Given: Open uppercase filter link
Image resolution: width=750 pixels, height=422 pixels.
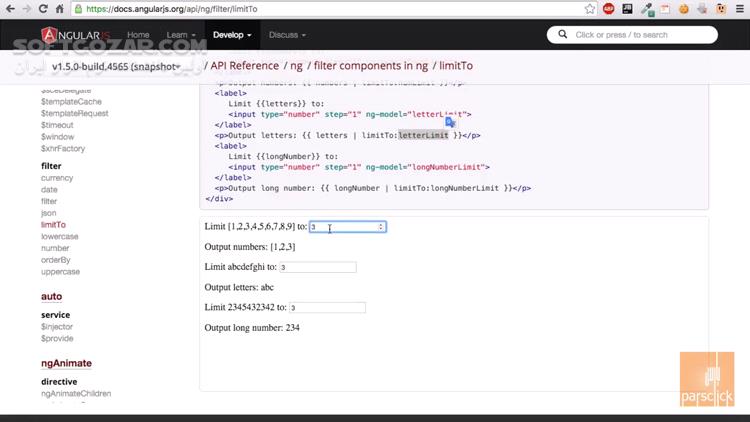Looking at the screenshot, I should (60, 272).
